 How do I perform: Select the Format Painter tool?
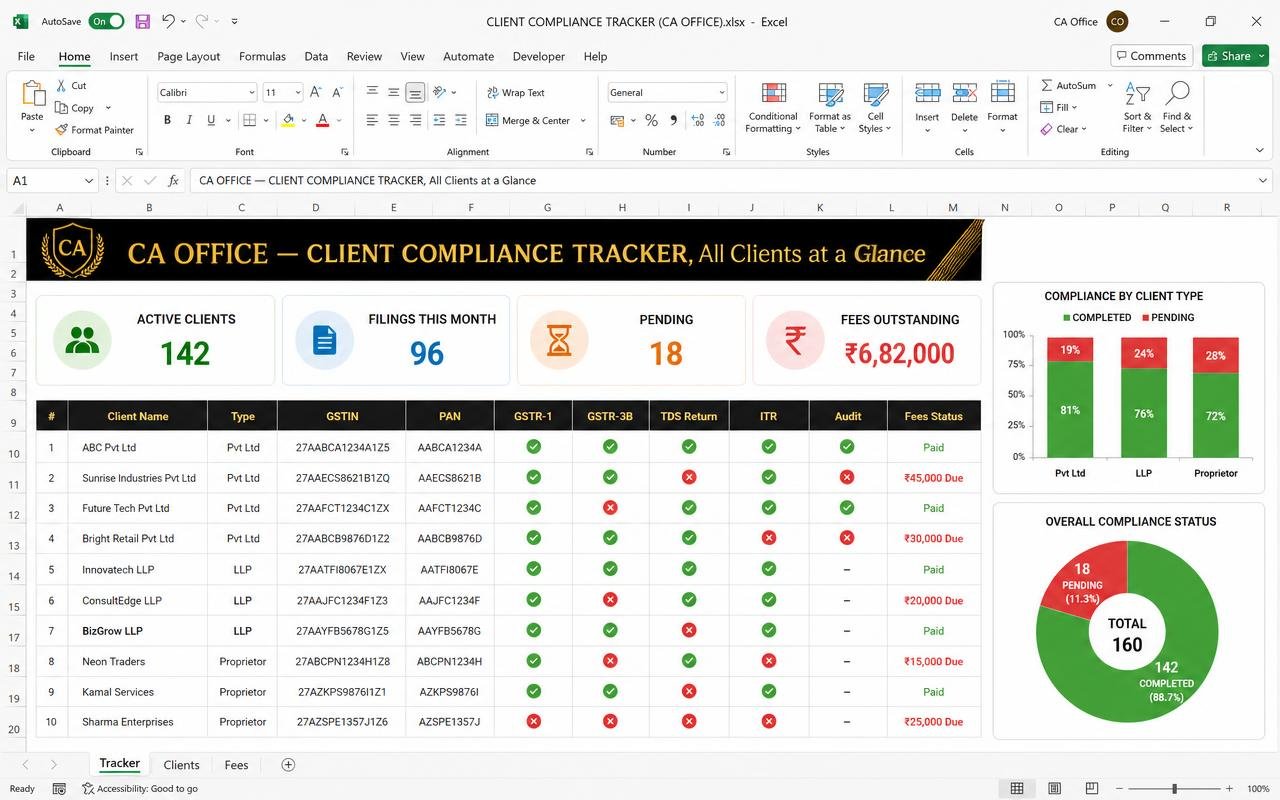click(94, 130)
